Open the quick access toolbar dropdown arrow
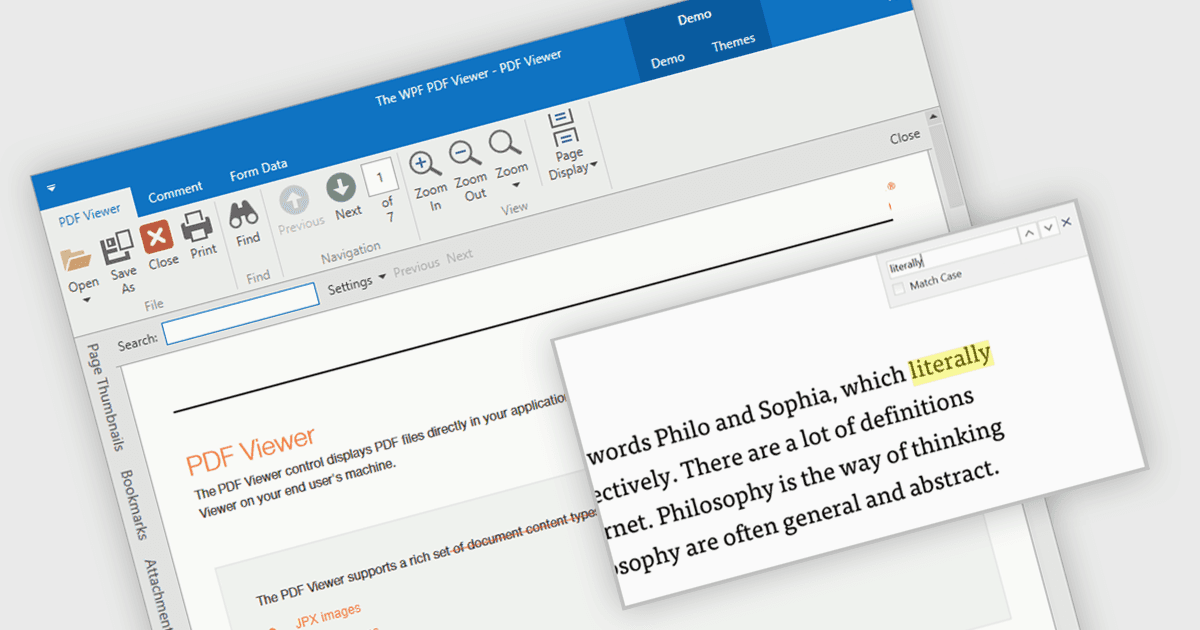 50,186
